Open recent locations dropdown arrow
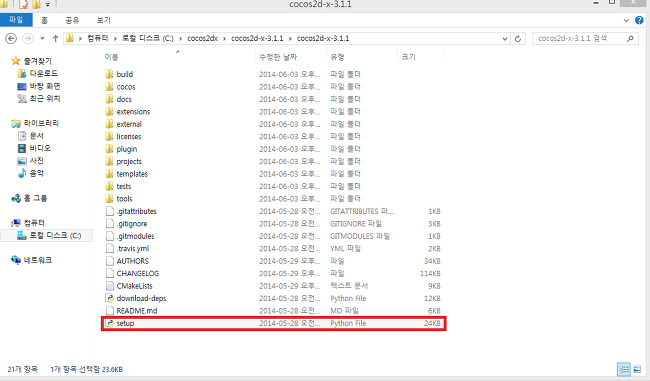This screenshot has height=381, width=650. coord(42,39)
